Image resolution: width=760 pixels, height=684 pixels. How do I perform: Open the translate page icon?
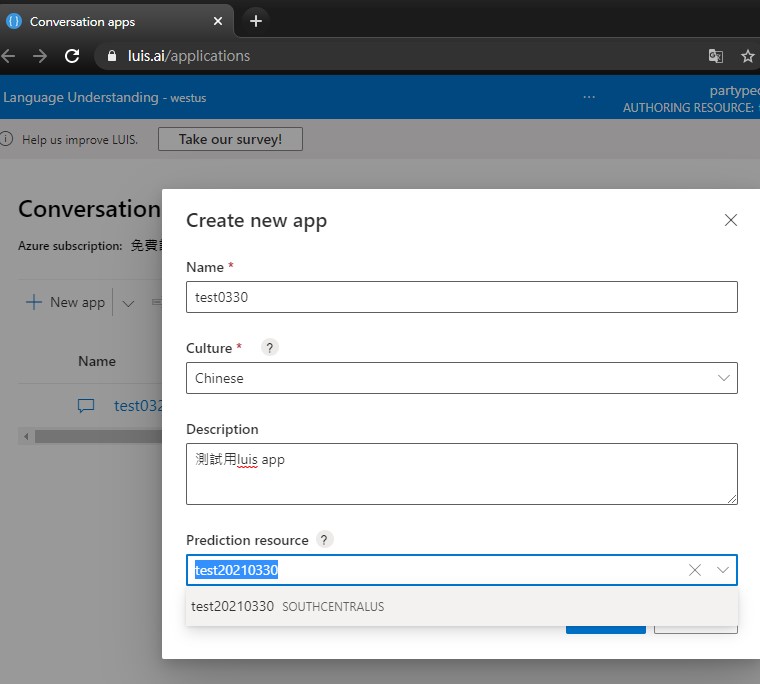click(x=715, y=56)
